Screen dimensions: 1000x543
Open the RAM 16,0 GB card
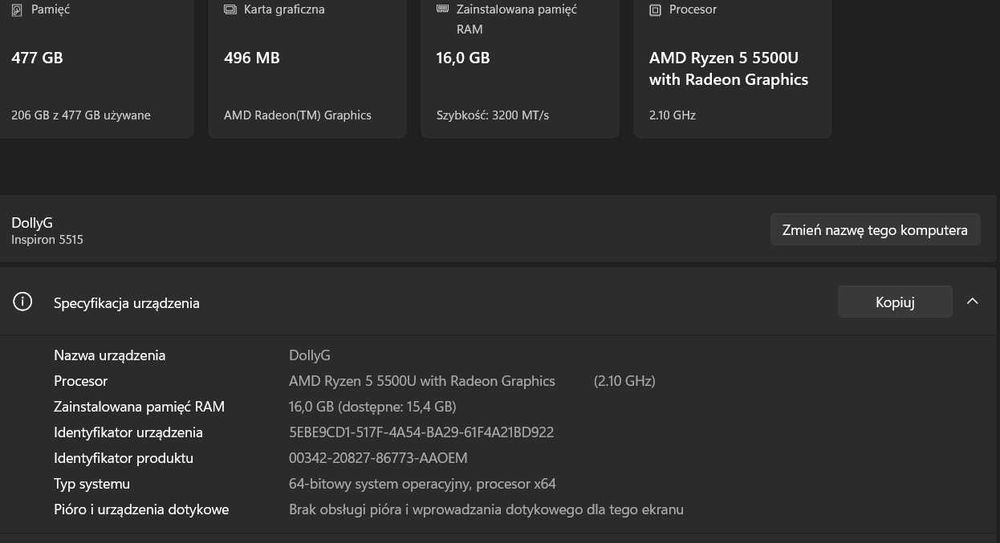pyautogui.click(x=520, y=67)
